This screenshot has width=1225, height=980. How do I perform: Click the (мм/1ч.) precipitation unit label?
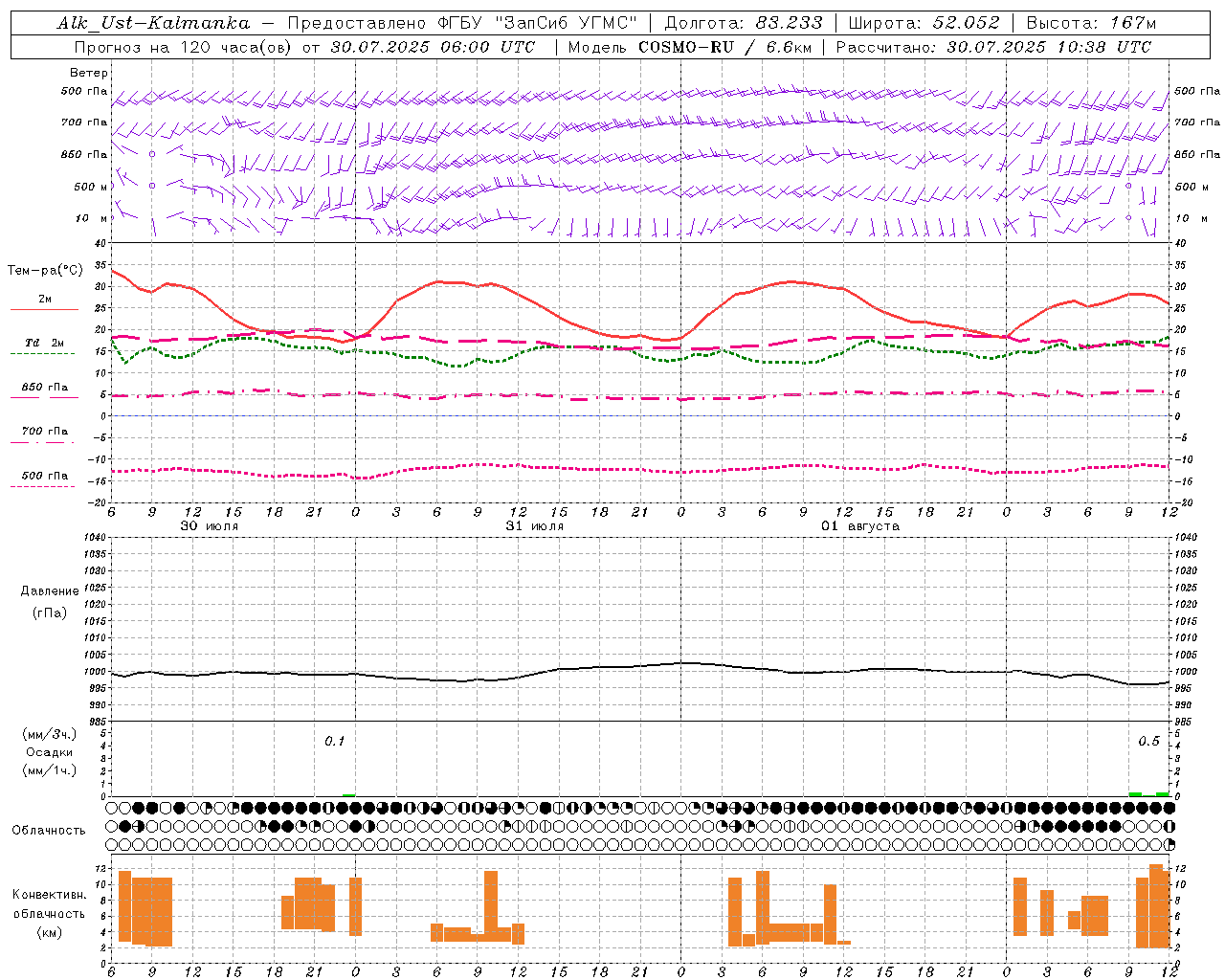50,770
